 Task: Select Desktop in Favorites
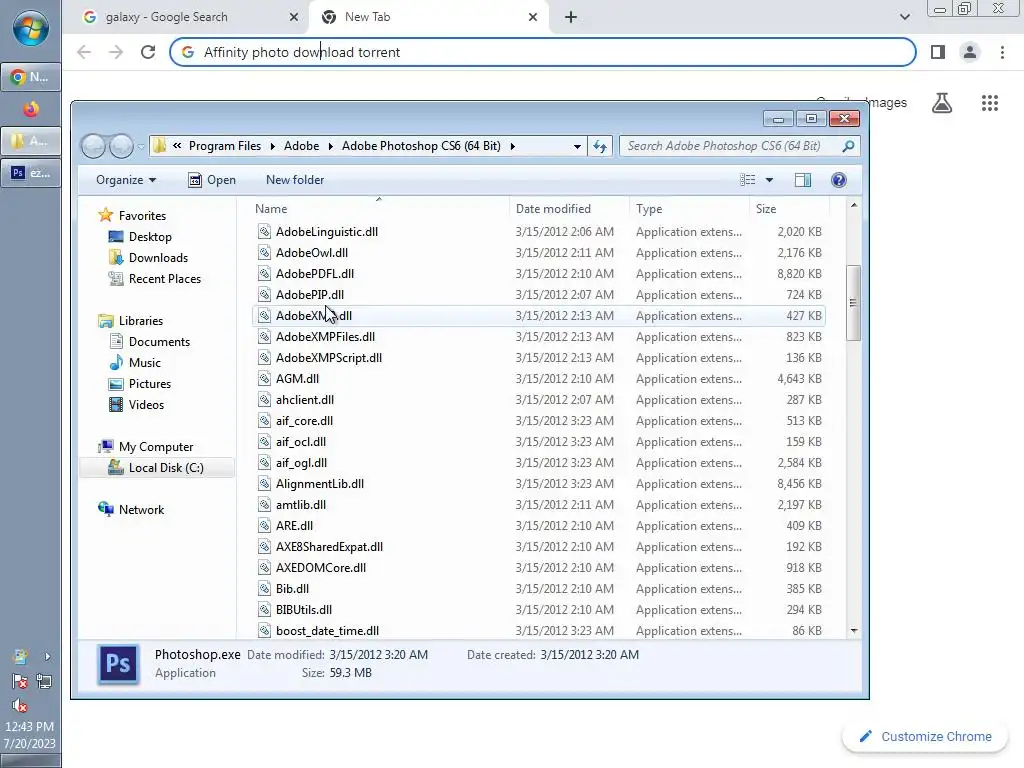click(x=150, y=237)
